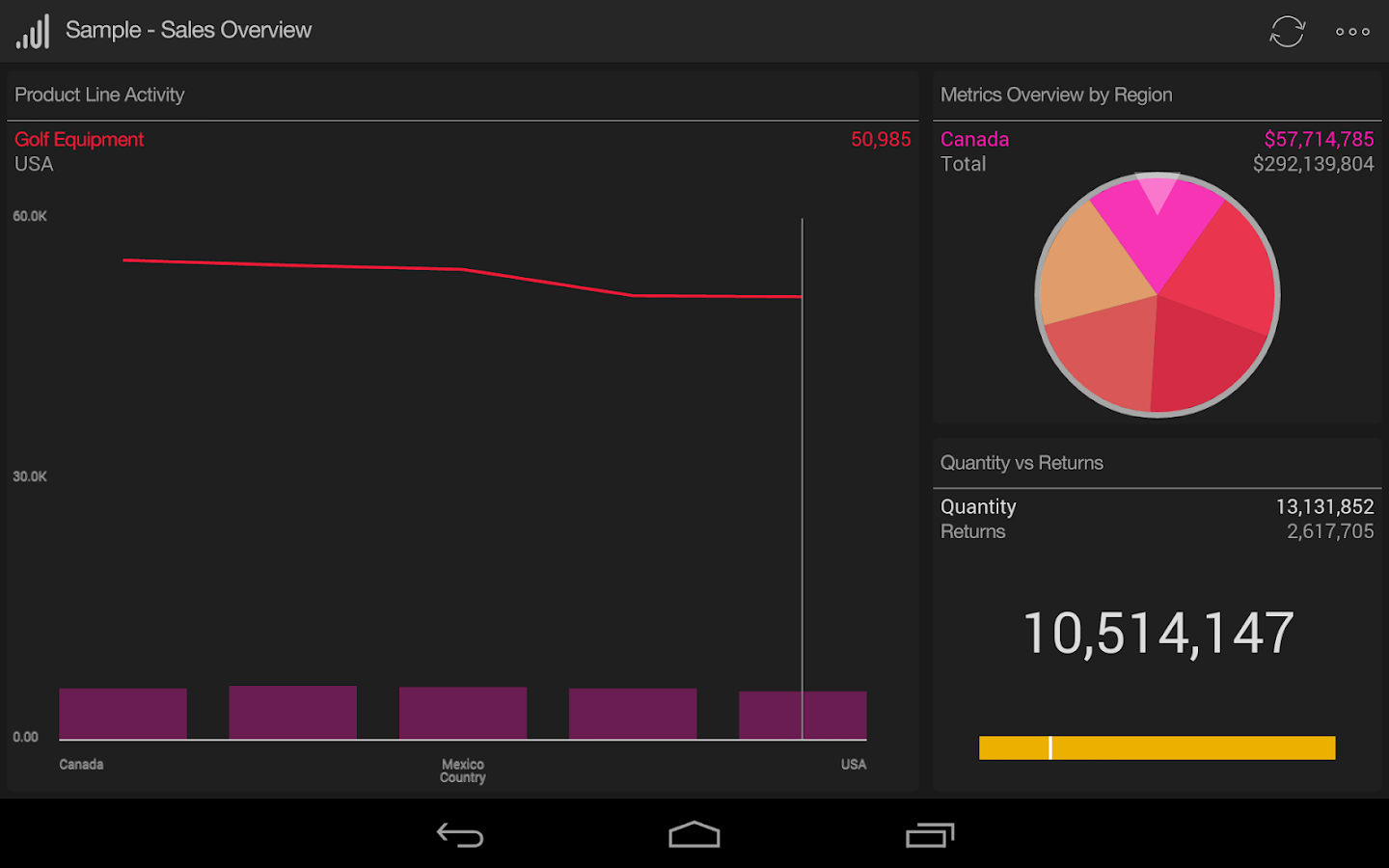The width and height of the screenshot is (1389, 868).
Task: Click the Metrics Overview by Region title
Action: coord(1056,95)
